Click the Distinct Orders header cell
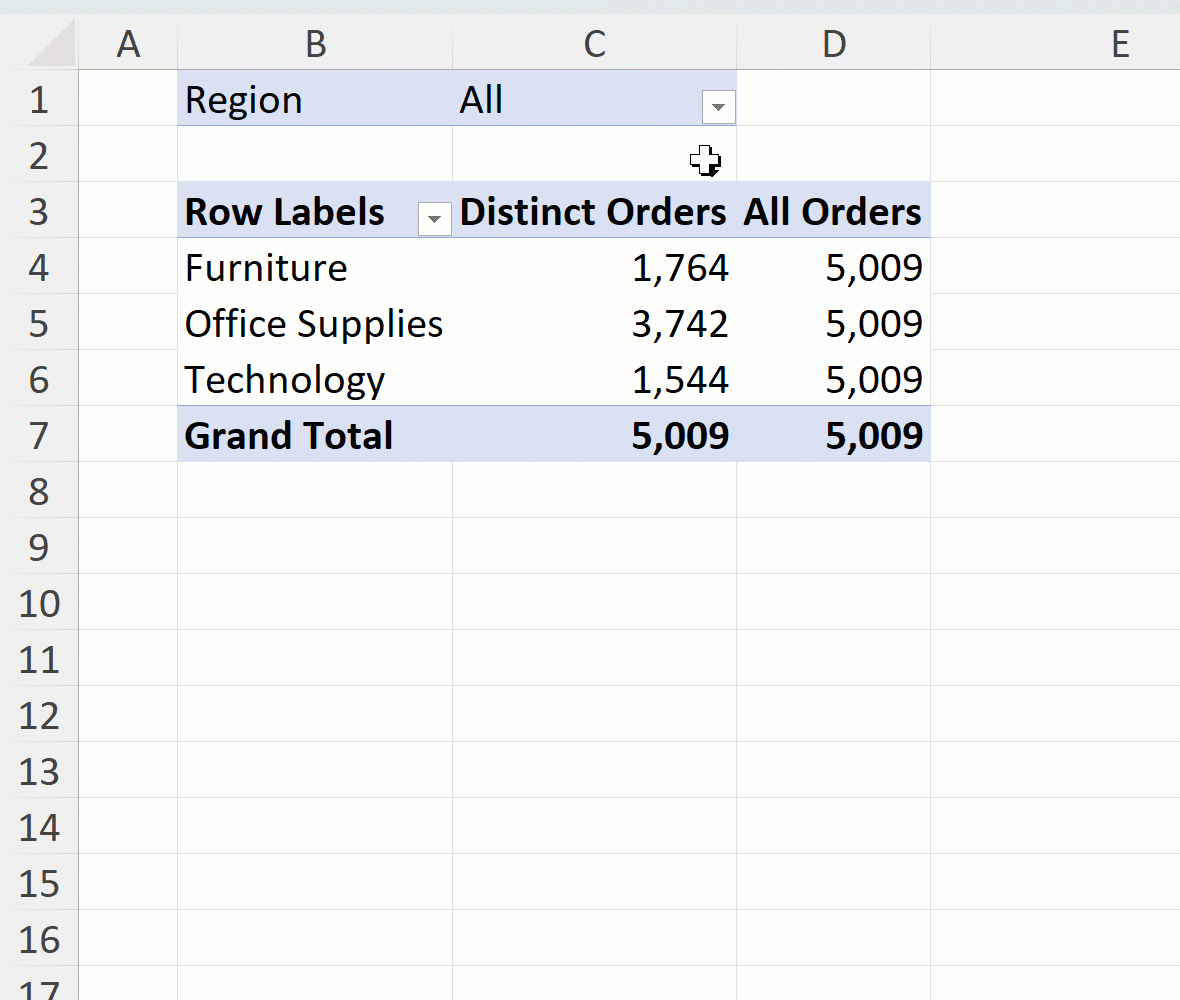The height and width of the screenshot is (1000, 1180). tap(593, 211)
